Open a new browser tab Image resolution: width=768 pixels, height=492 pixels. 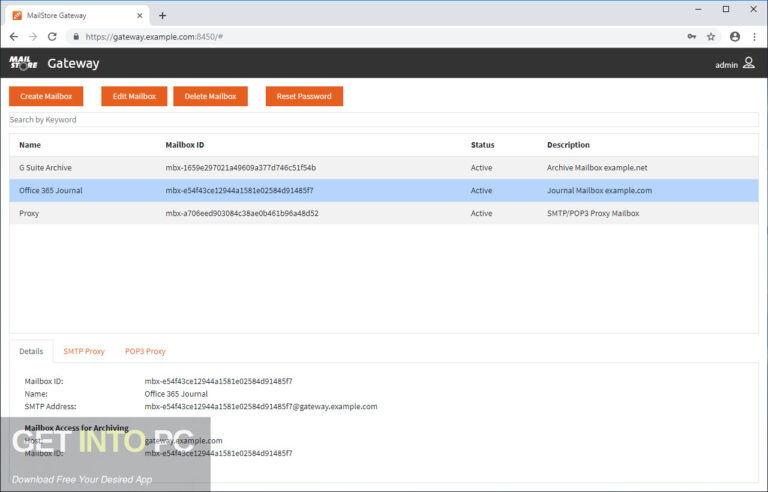[162, 16]
